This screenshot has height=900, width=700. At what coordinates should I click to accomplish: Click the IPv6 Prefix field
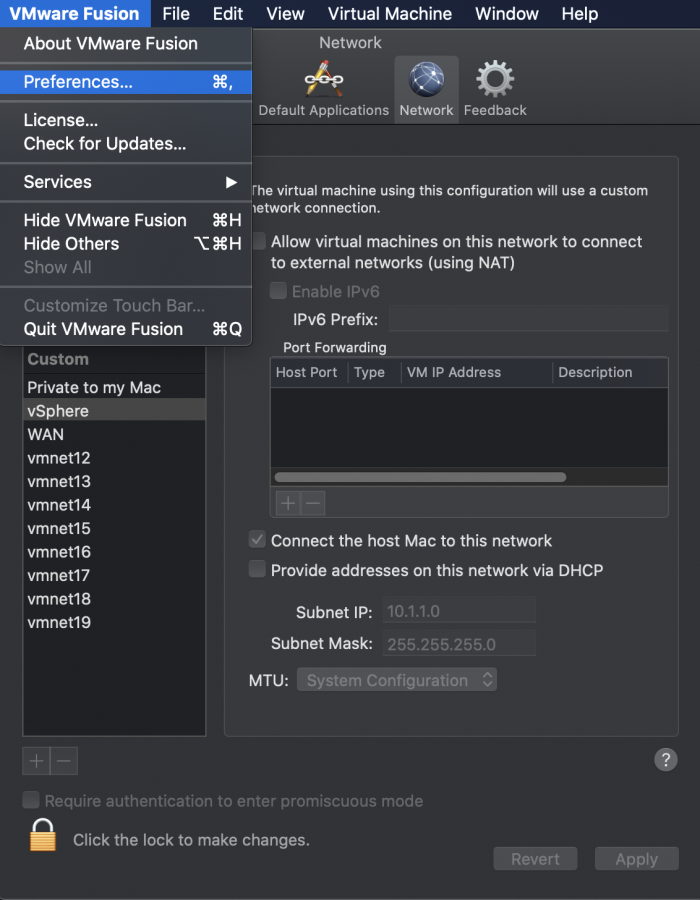[528, 319]
